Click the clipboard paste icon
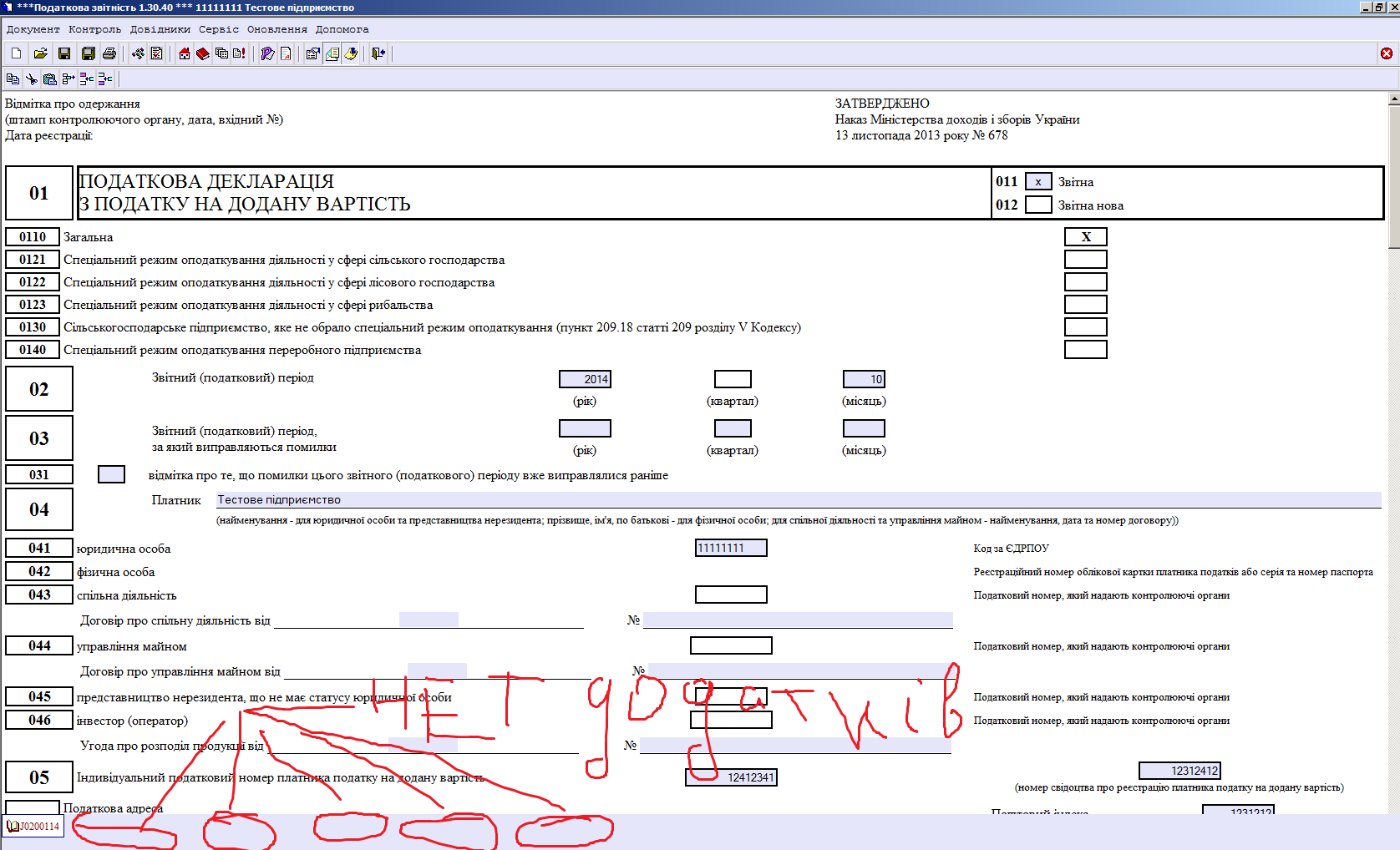 [49, 78]
